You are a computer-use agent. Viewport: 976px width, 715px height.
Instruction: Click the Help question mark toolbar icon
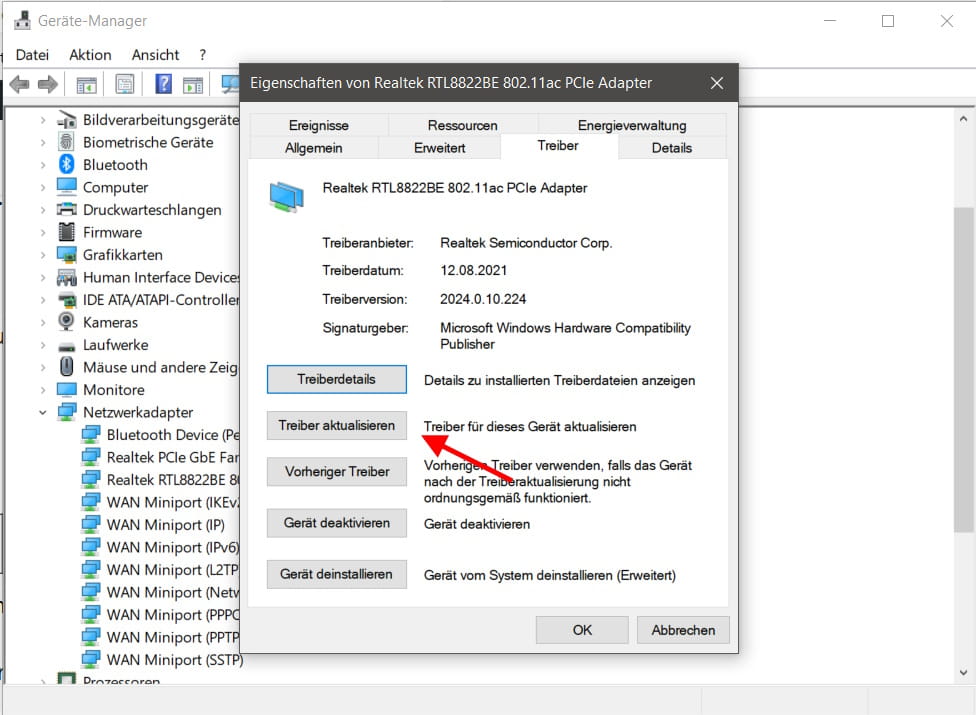[162, 84]
